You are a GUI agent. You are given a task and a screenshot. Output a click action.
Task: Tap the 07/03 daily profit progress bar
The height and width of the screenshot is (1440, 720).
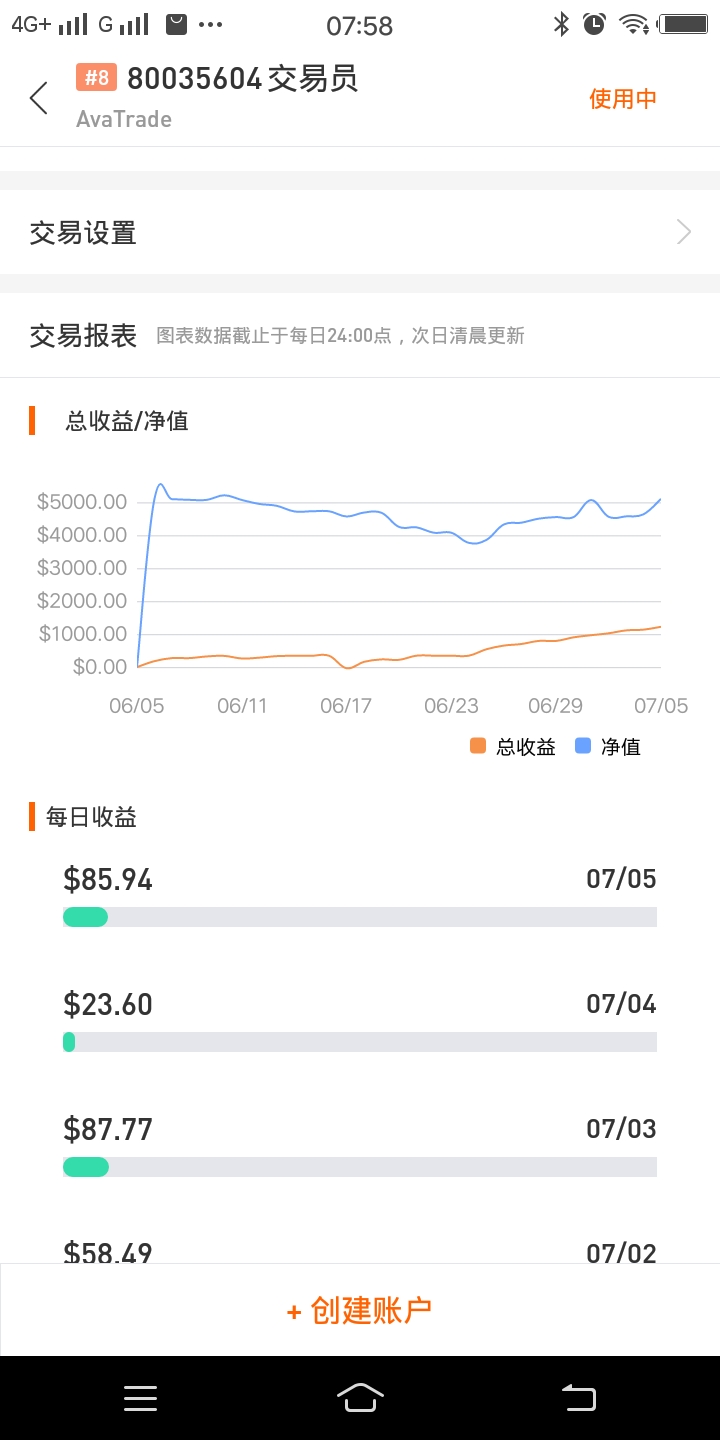[x=360, y=1167]
